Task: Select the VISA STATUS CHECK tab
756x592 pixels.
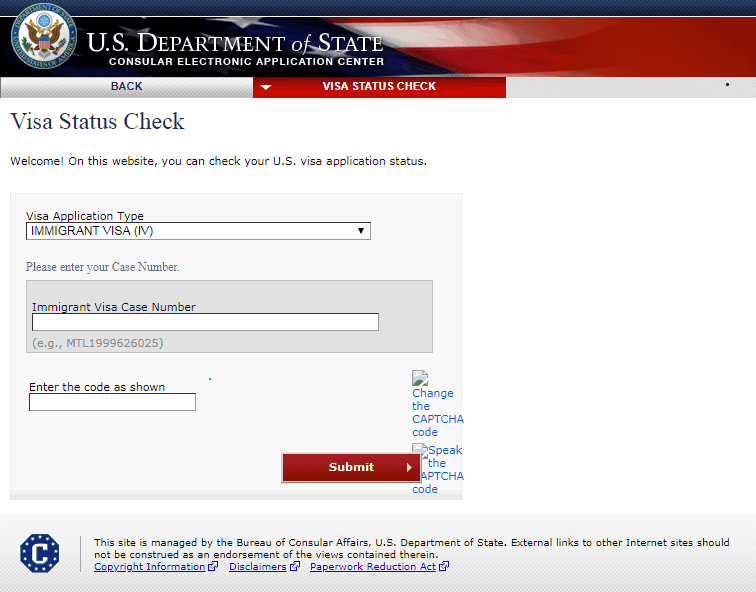Action: 379,87
